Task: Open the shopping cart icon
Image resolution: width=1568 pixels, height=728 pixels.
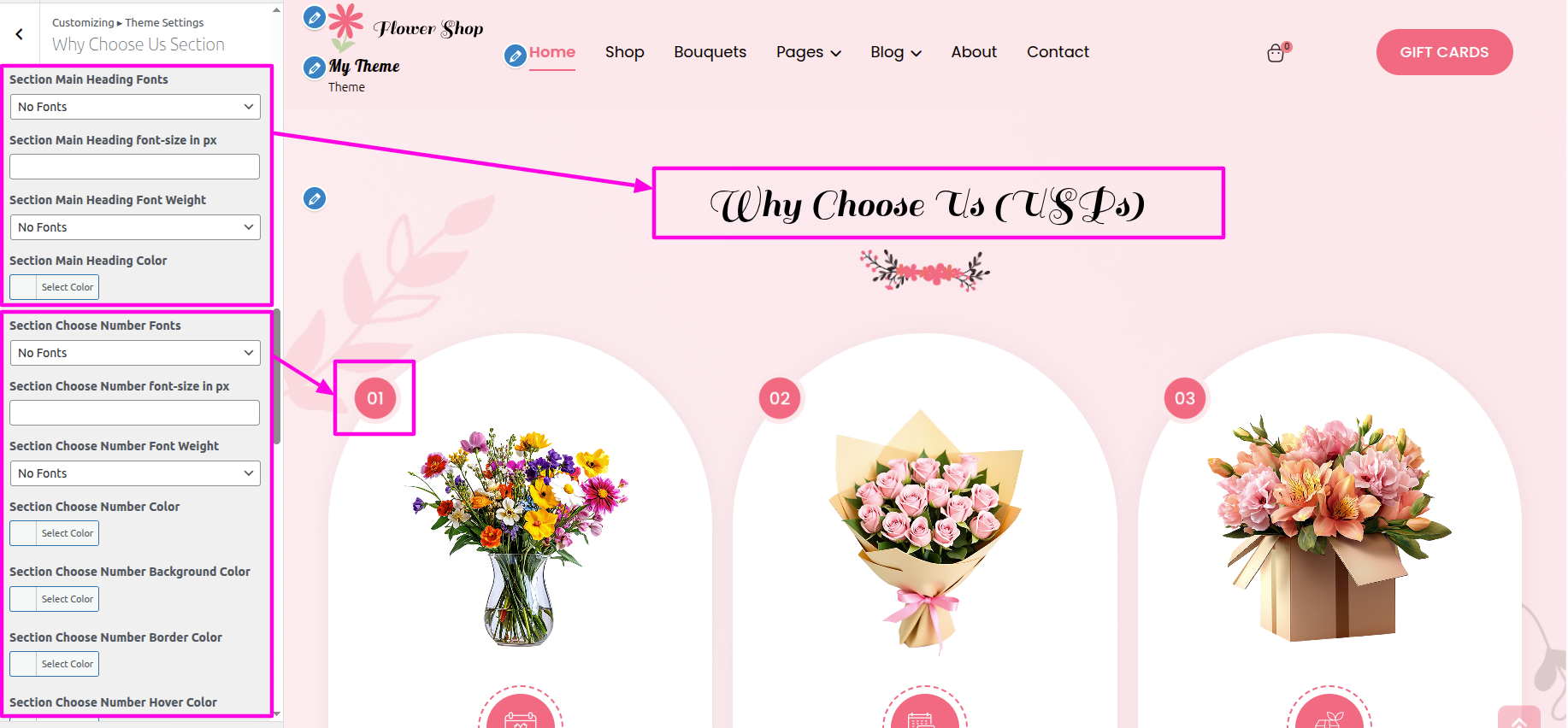Action: click(x=1276, y=54)
